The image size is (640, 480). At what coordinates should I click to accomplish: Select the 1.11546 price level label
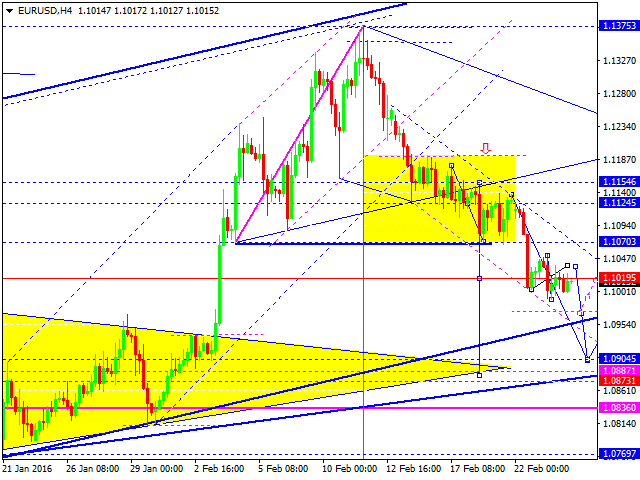[619, 182]
